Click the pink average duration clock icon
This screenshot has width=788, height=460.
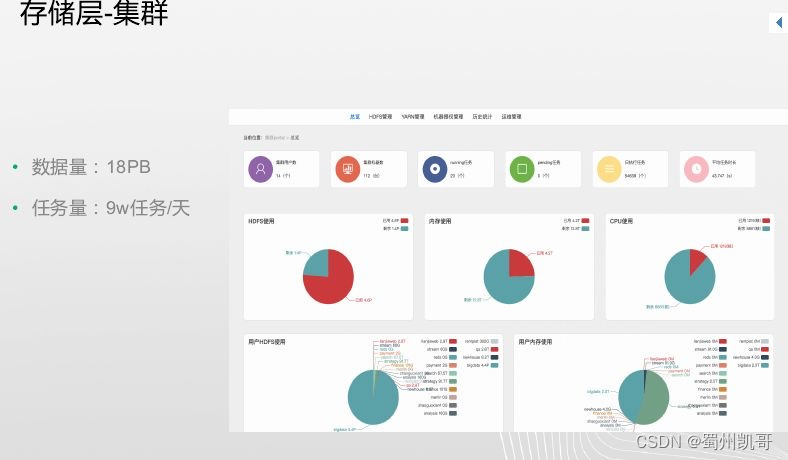[x=697, y=169]
